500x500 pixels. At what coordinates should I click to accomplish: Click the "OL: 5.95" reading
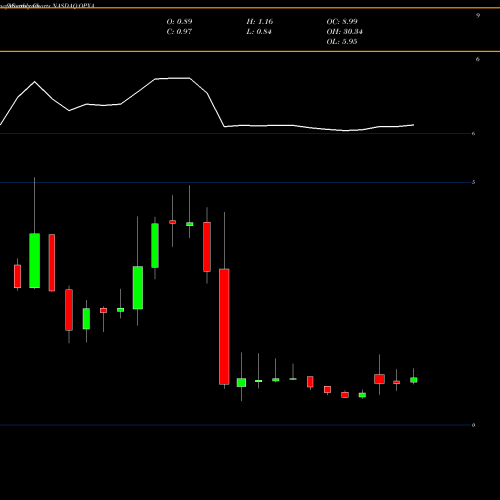pyautogui.click(x=342, y=41)
